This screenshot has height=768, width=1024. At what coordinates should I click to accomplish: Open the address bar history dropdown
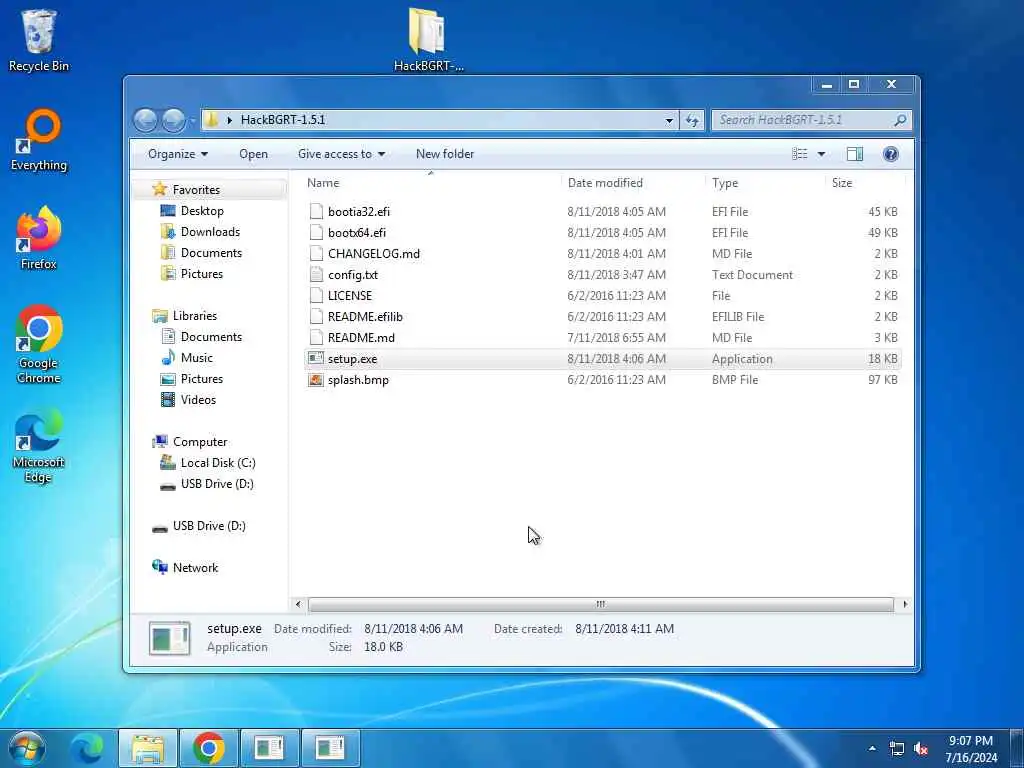point(669,120)
